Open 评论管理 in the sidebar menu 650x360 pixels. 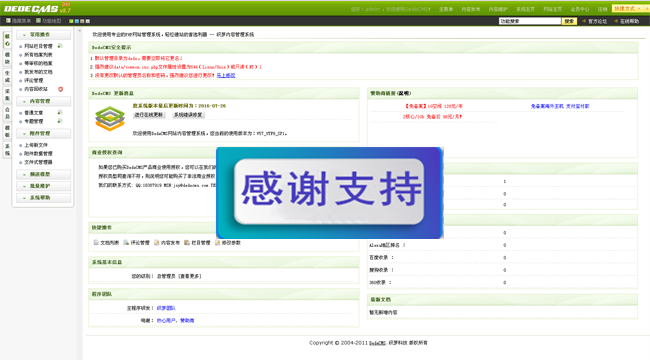pyautogui.click(x=34, y=80)
